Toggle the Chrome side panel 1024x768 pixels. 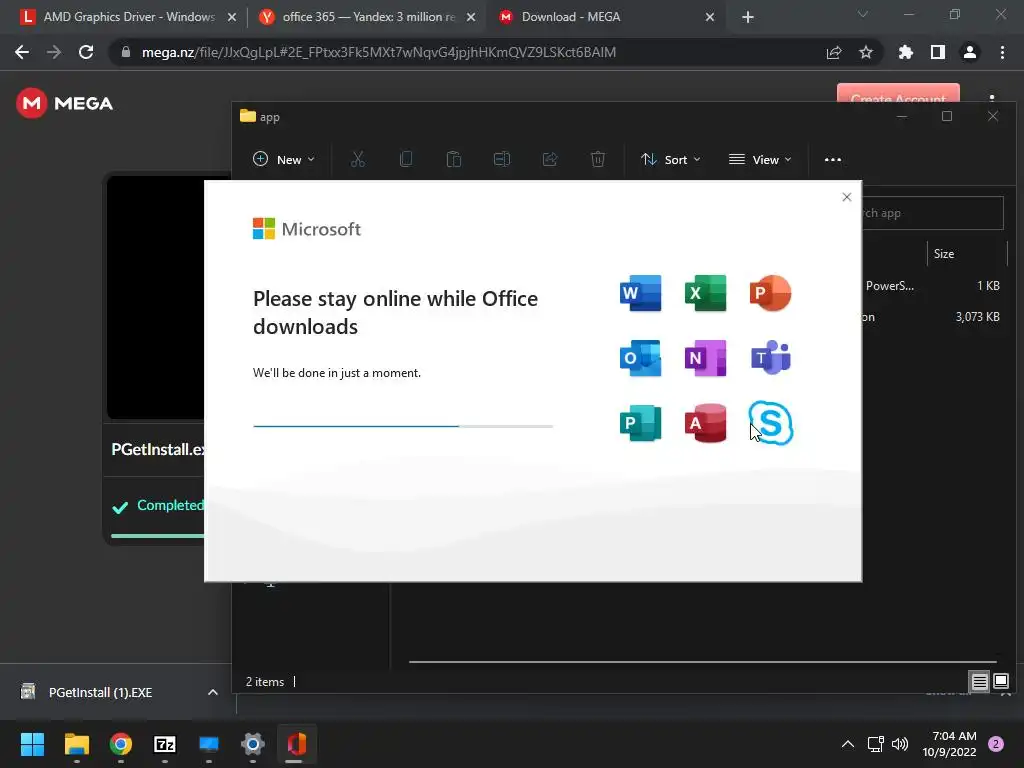[x=938, y=52]
